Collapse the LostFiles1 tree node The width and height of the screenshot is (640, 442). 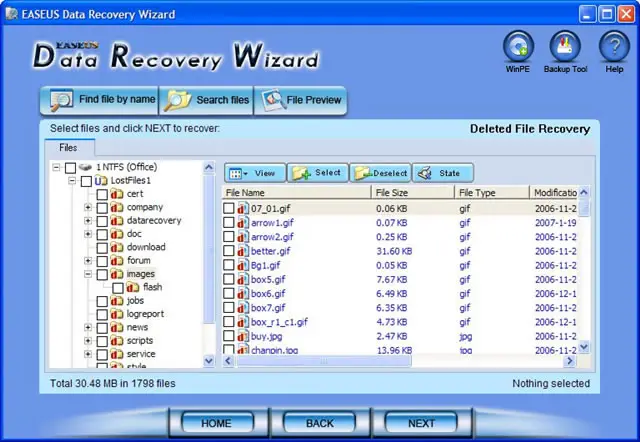point(72,180)
